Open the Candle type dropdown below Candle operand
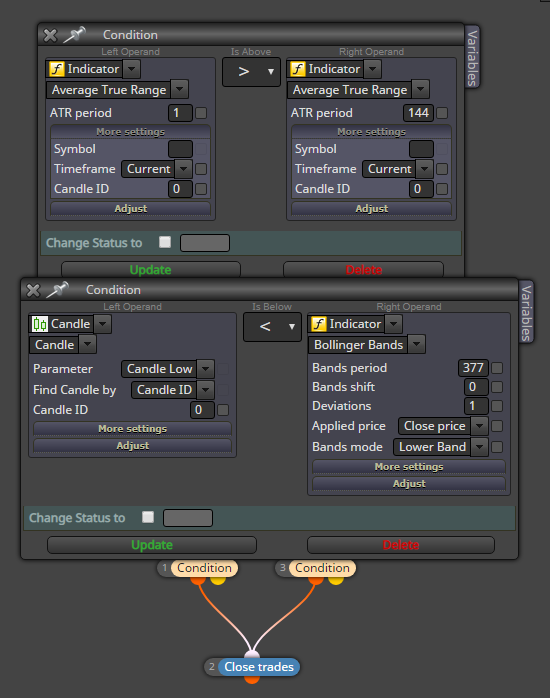550x698 pixels. (88, 345)
